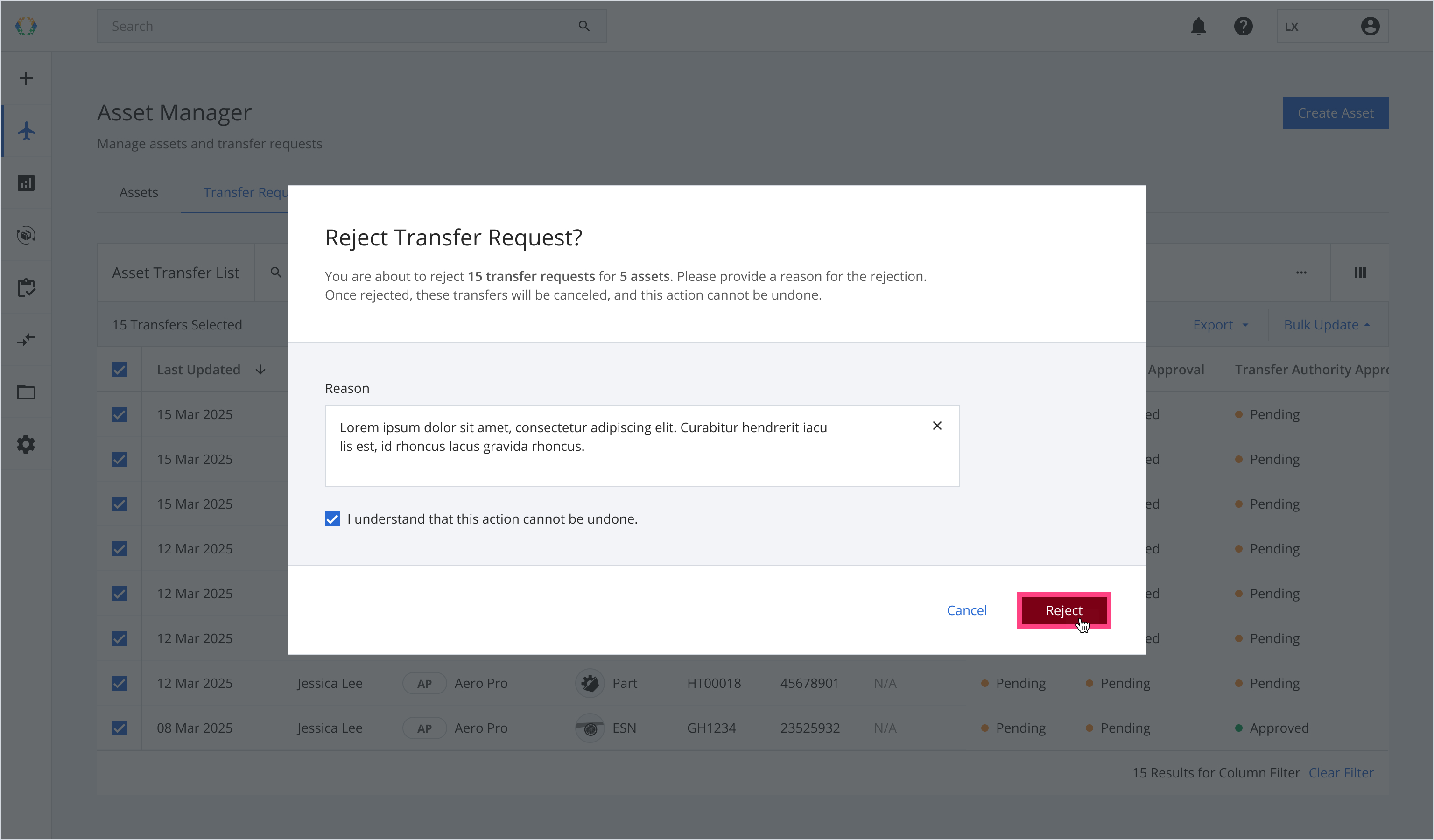Image resolution: width=1434 pixels, height=840 pixels.
Task: Clear the Reason text with the X
Action: (937, 426)
